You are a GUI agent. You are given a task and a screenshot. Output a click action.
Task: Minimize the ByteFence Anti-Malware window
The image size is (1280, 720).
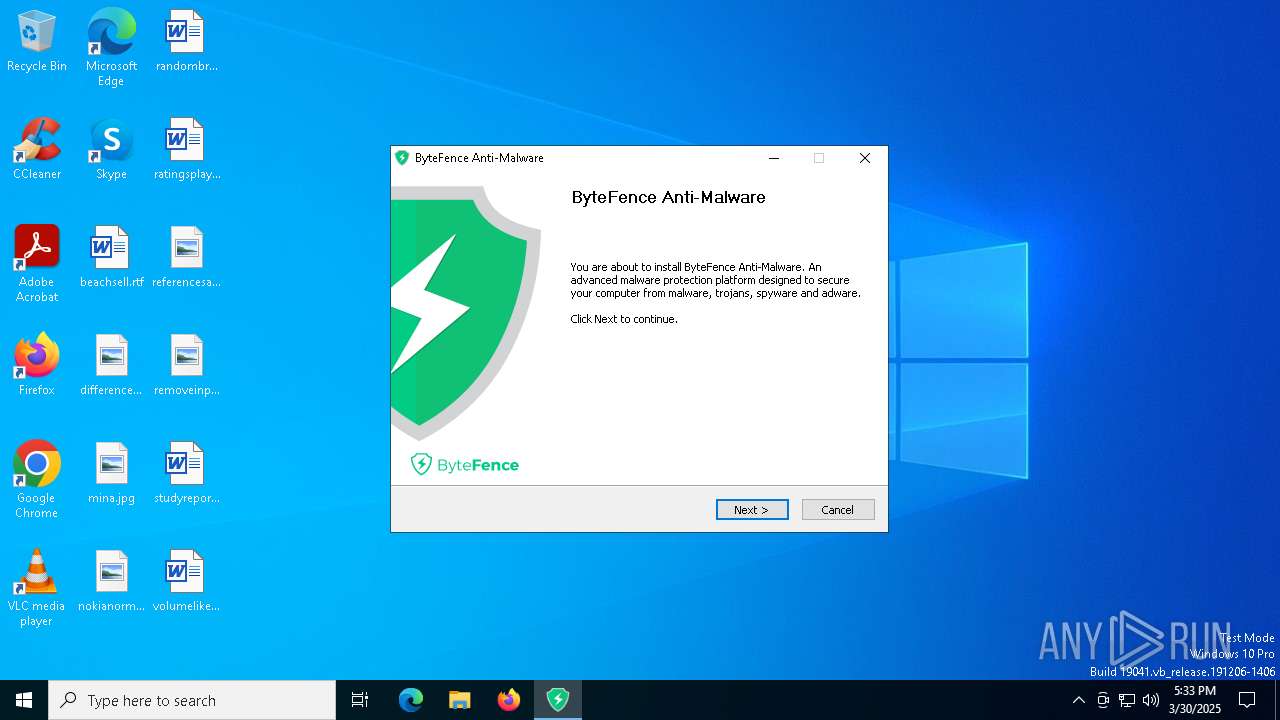(x=773, y=158)
